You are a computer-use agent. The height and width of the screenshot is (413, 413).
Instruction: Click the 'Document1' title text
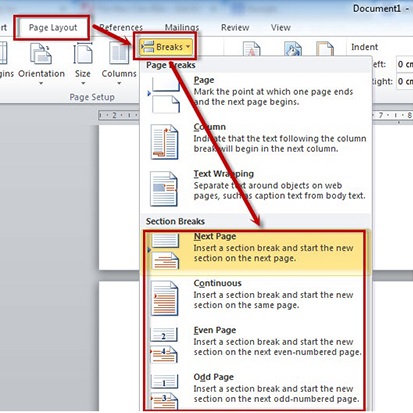pos(377,8)
